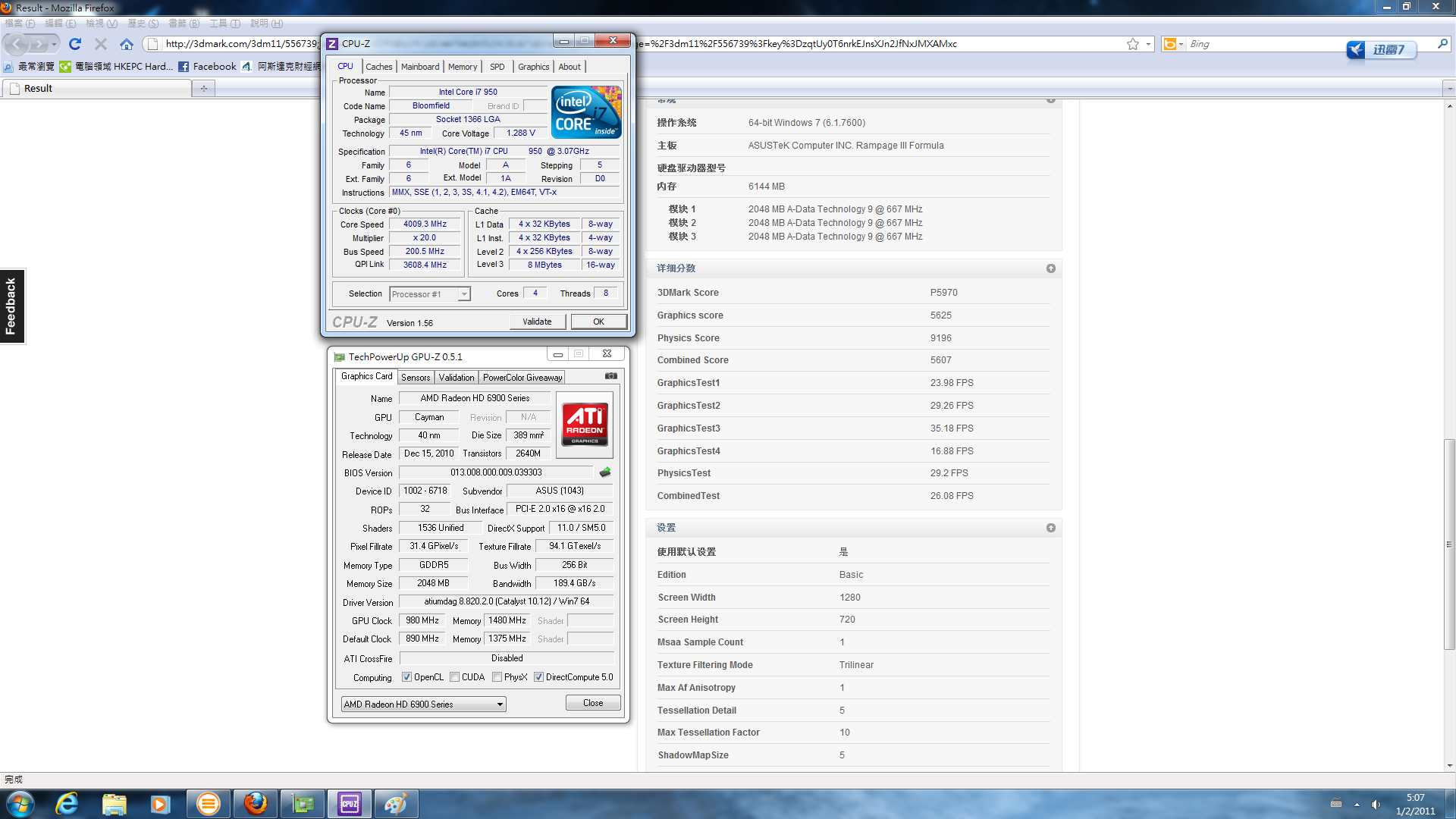This screenshot has width=1456, height=819.
Task: Click in the Bing search input field
Action: (1310, 44)
